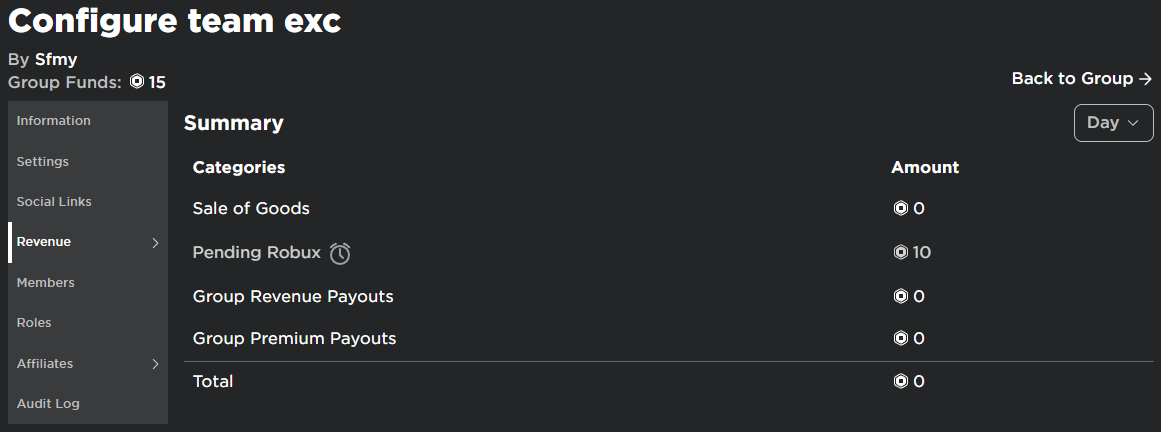Image resolution: width=1161 pixels, height=432 pixels.
Task: Expand the Affiliates submenu chevron
Action: click(x=155, y=364)
